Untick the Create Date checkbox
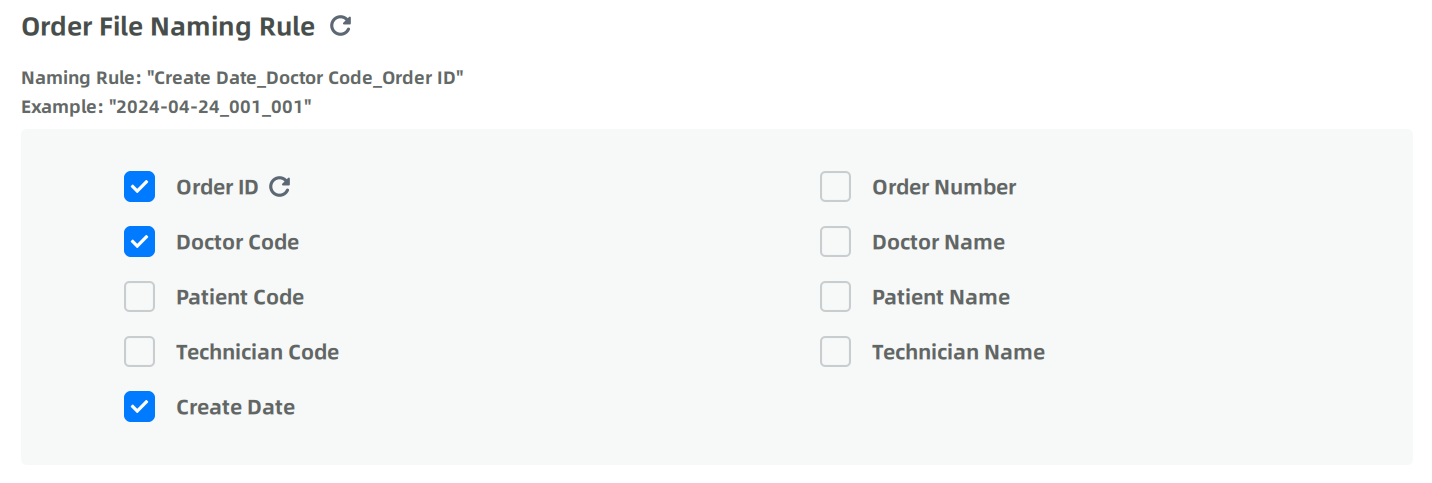Viewport: 1432px width, 483px height. pos(140,407)
